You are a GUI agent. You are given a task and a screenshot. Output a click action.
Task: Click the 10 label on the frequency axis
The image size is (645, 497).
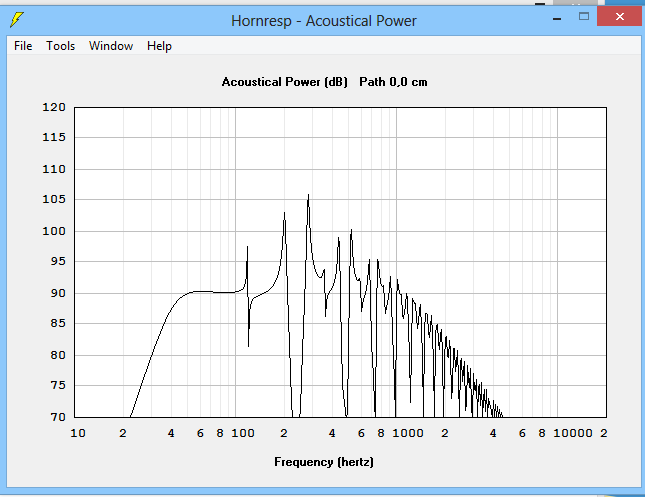coord(78,433)
